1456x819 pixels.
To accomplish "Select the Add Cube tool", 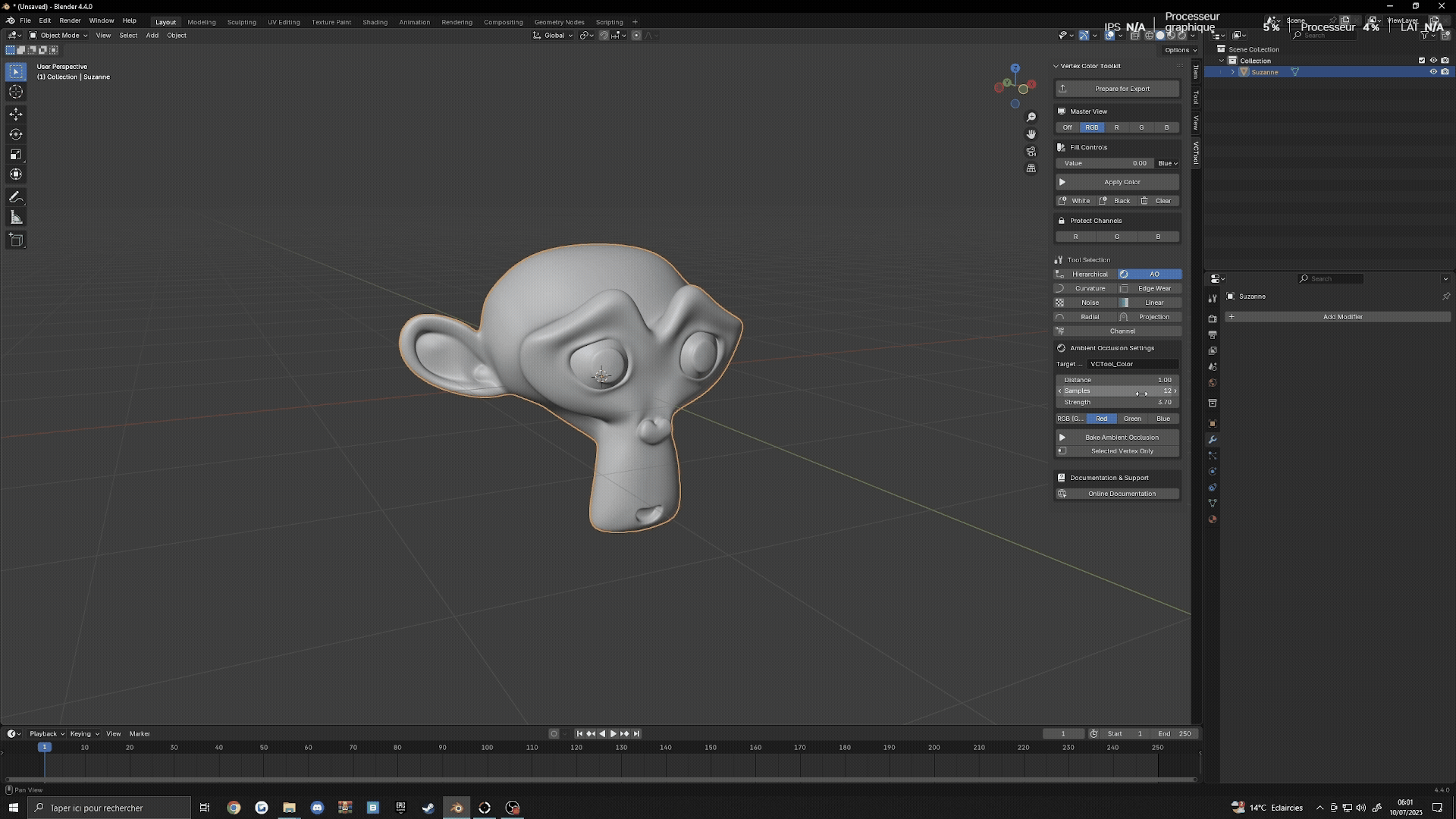I will tap(15, 240).
